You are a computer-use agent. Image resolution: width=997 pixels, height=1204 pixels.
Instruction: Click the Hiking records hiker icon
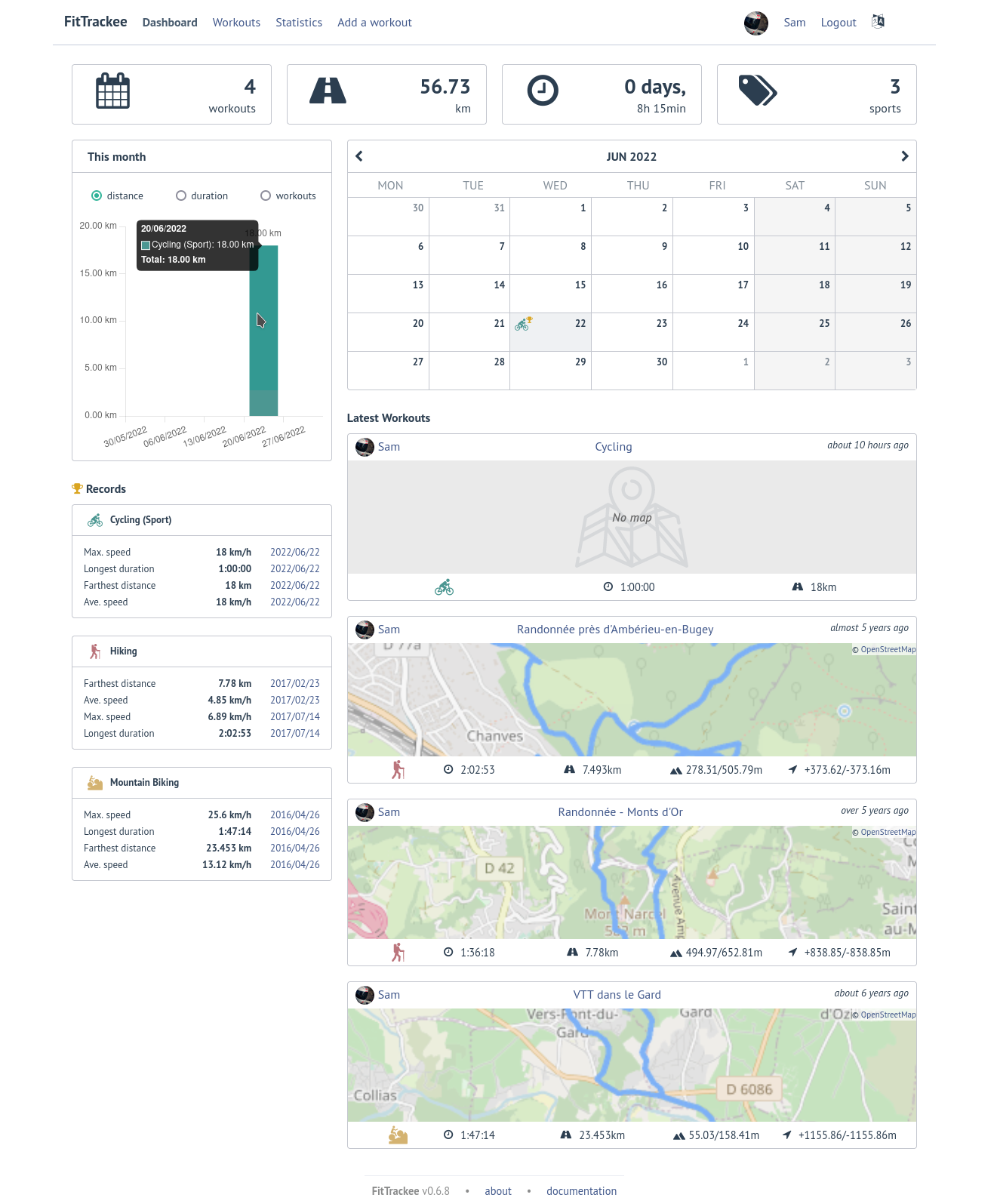[95, 651]
